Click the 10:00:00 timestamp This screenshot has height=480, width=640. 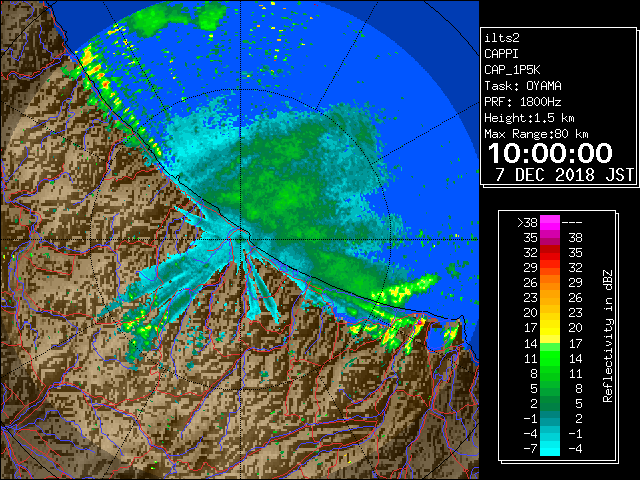point(550,153)
